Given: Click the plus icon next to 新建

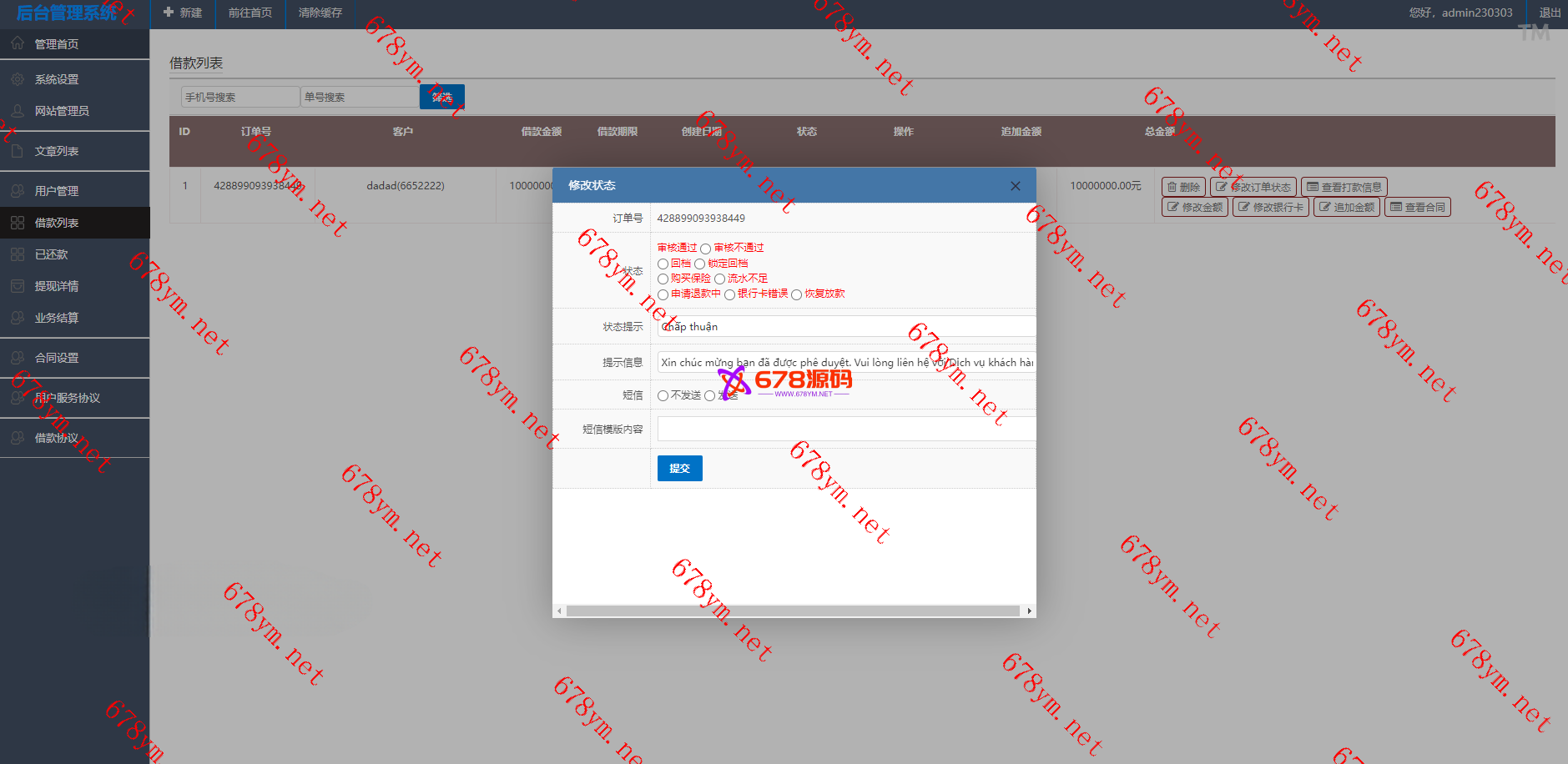Looking at the screenshot, I should [x=169, y=13].
